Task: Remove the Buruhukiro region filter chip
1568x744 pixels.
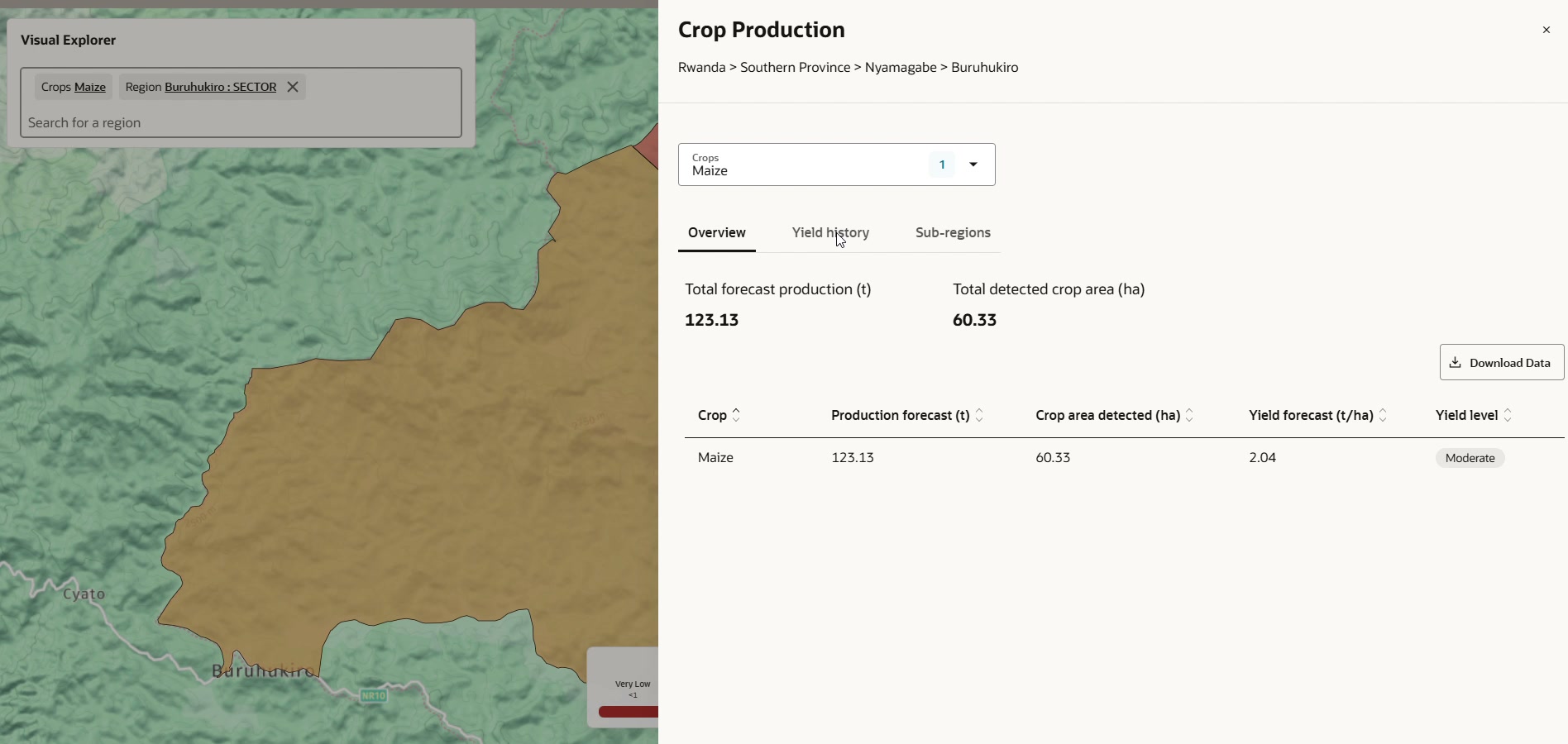Action: point(293,87)
